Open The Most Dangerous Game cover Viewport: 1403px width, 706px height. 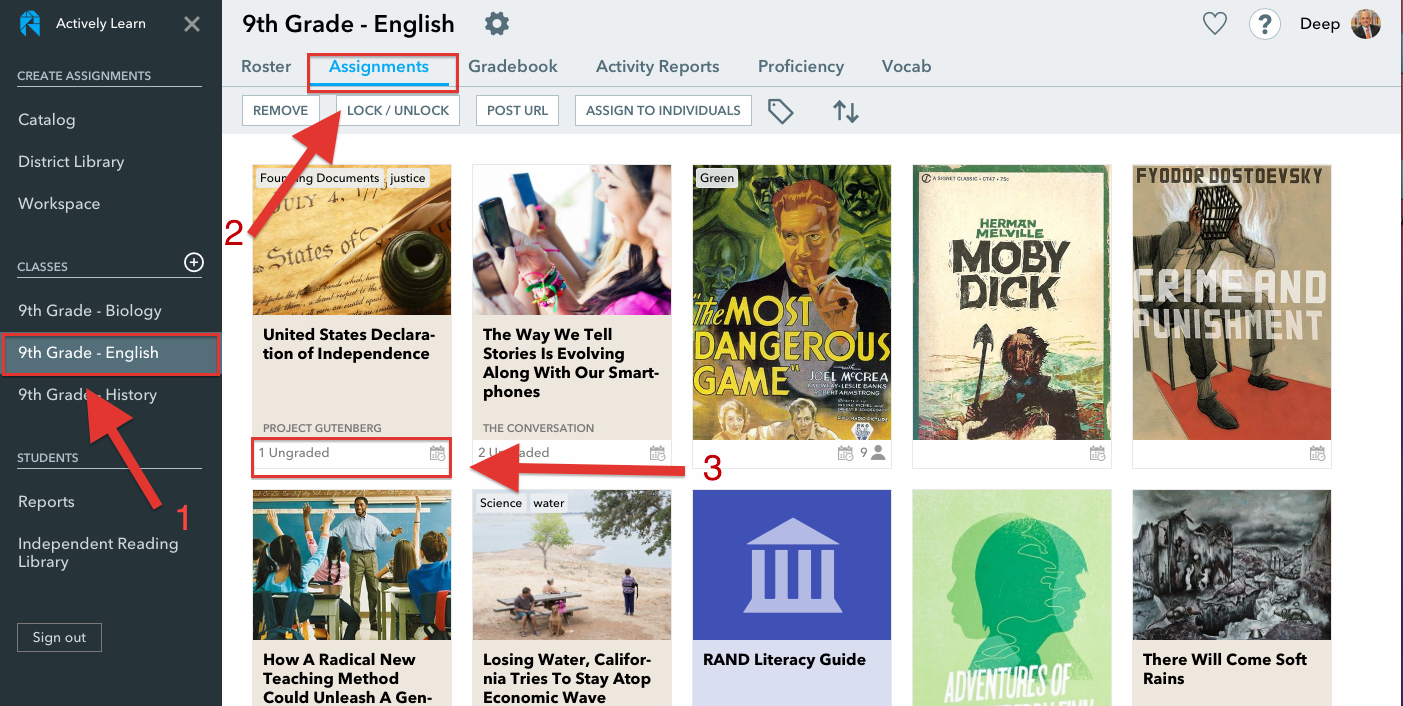click(792, 303)
